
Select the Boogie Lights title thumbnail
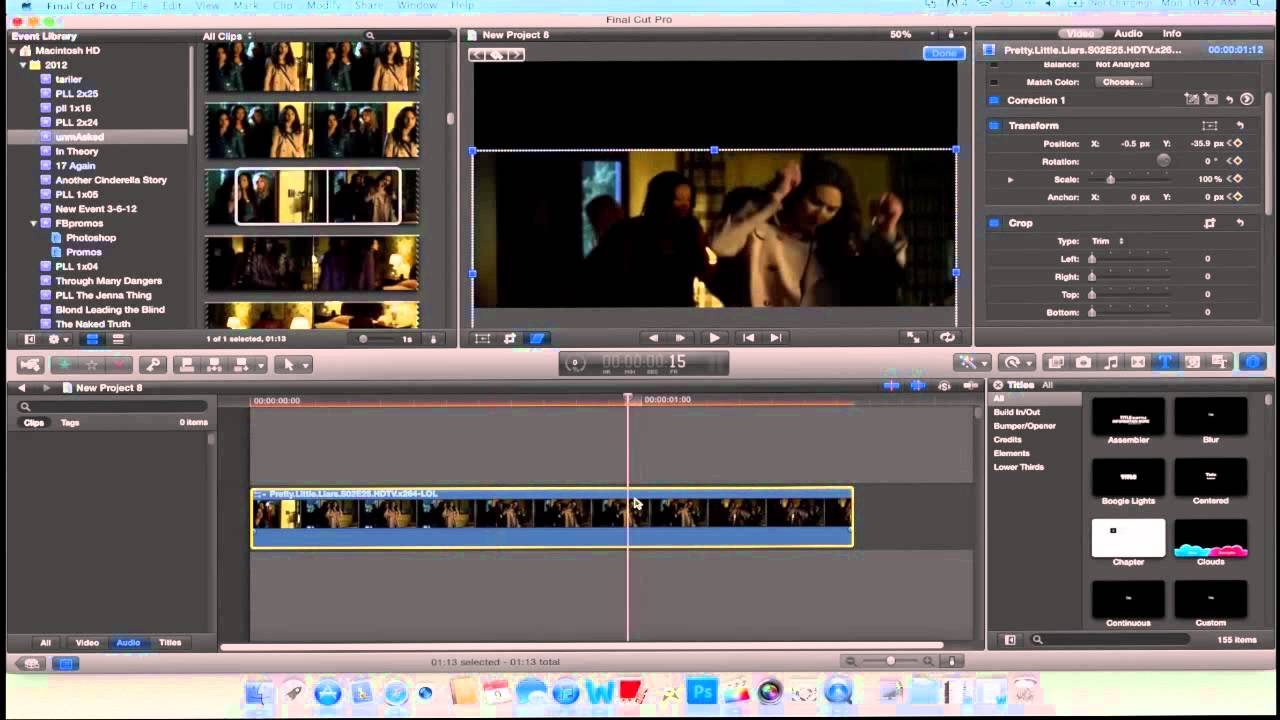coord(1128,476)
